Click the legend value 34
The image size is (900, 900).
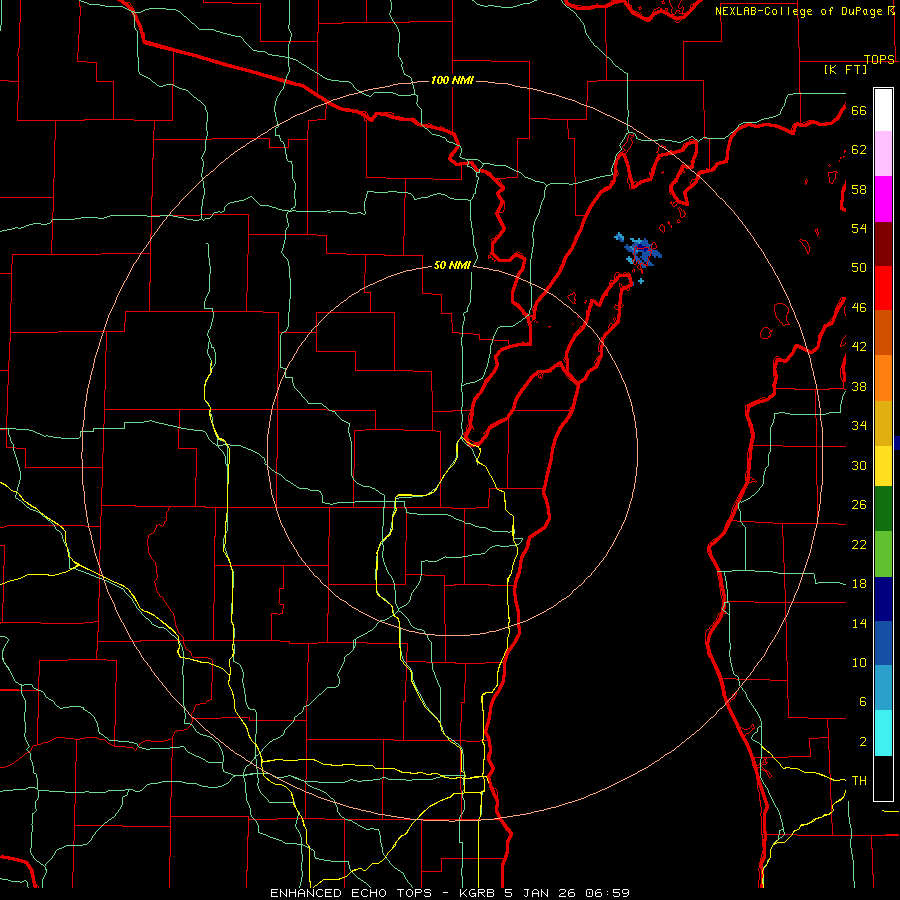pos(859,426)
